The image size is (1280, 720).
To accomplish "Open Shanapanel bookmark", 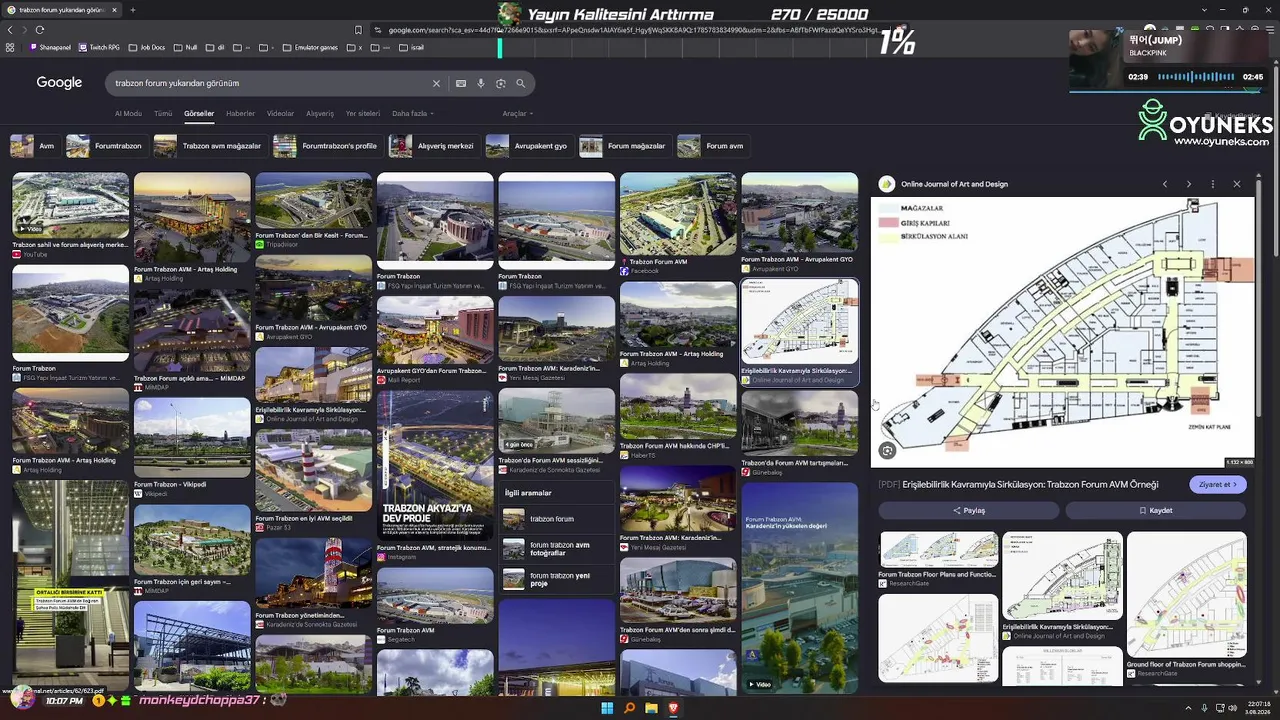I will (51, 47).
